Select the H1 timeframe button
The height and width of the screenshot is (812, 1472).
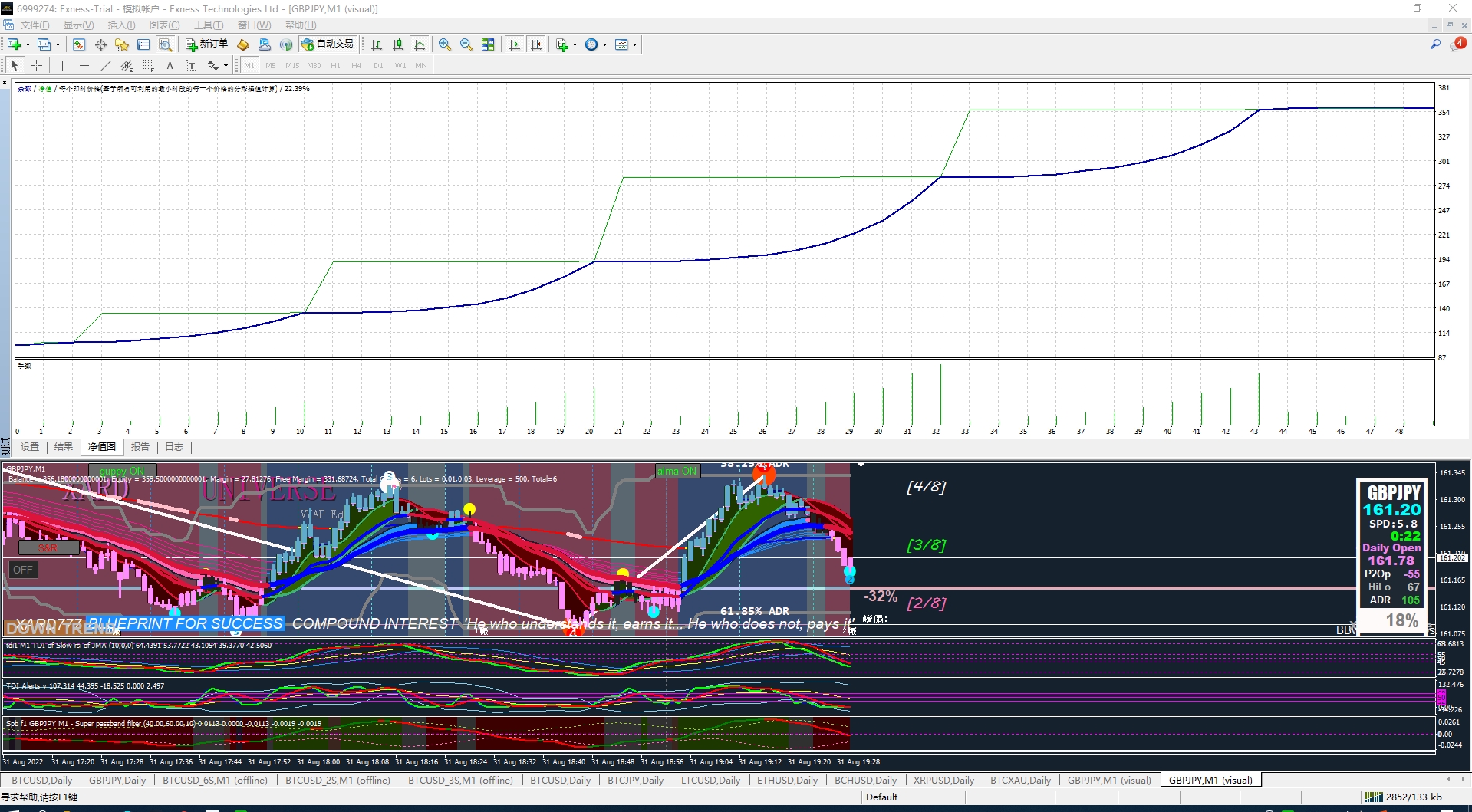(335, 66)
